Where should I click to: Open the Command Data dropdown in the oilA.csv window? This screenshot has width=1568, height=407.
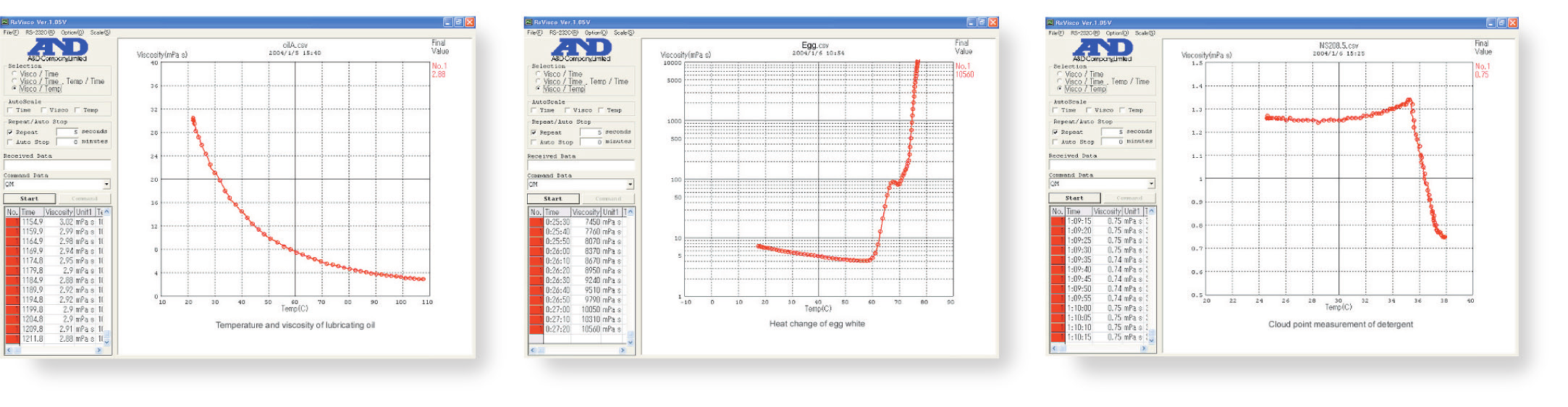[x=106, y=185]
